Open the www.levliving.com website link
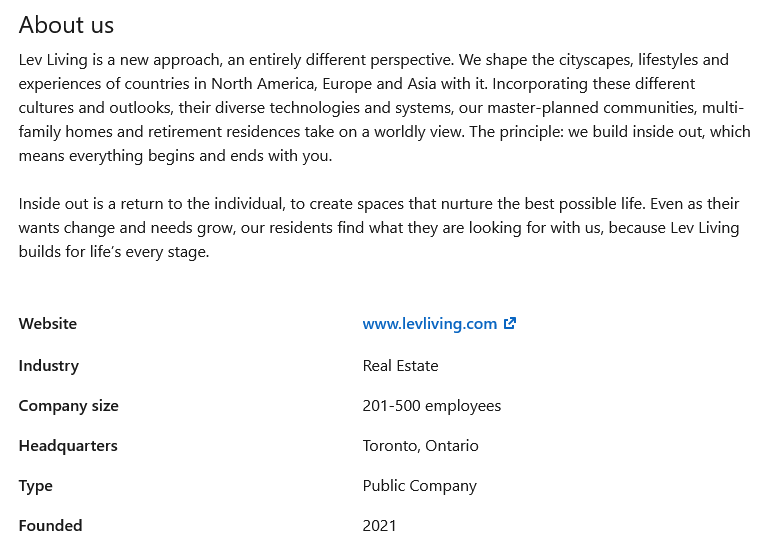 pos(430,324)
